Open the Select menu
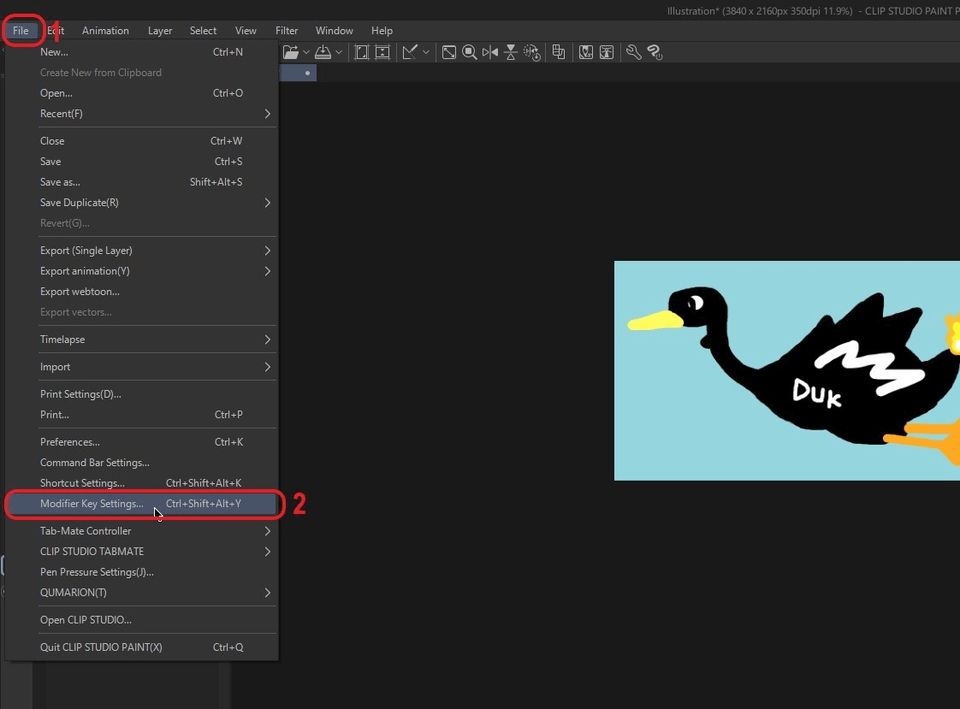This screenshot has width=960, height=709. [x=203, y=31]
